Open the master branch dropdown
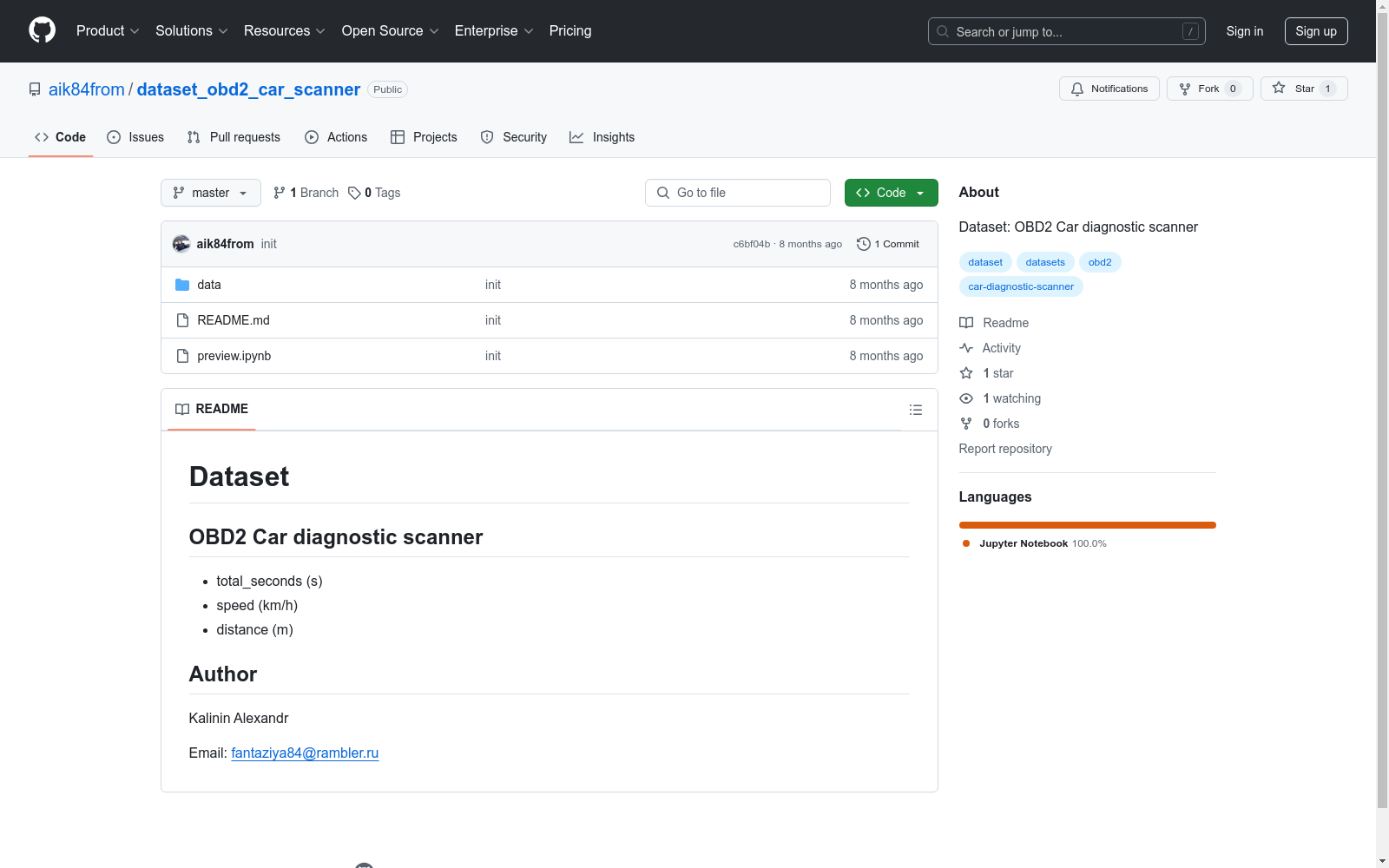Screen dimensions: 1389x868 pos(211,193)
